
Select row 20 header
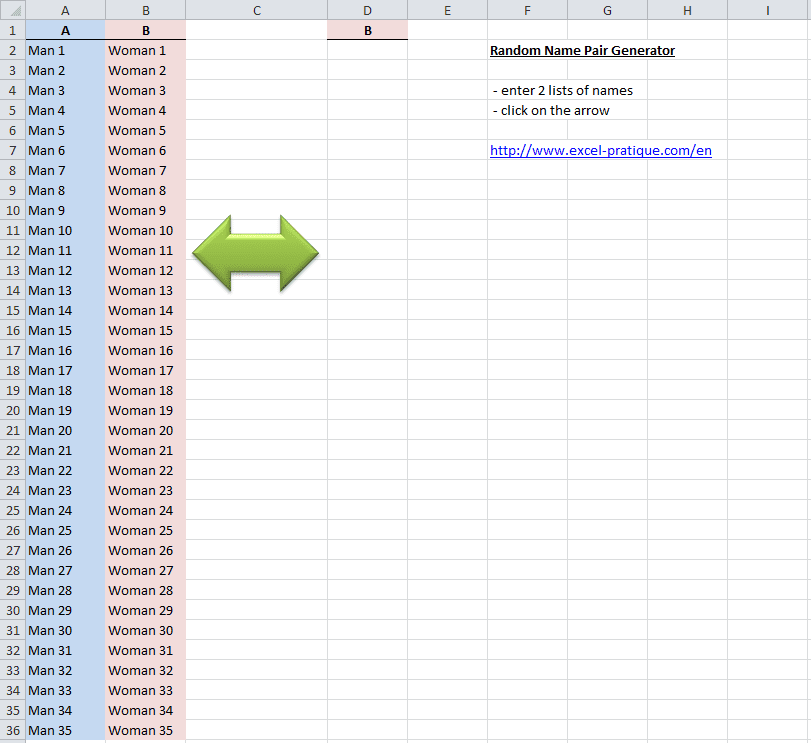pos(13,411)
